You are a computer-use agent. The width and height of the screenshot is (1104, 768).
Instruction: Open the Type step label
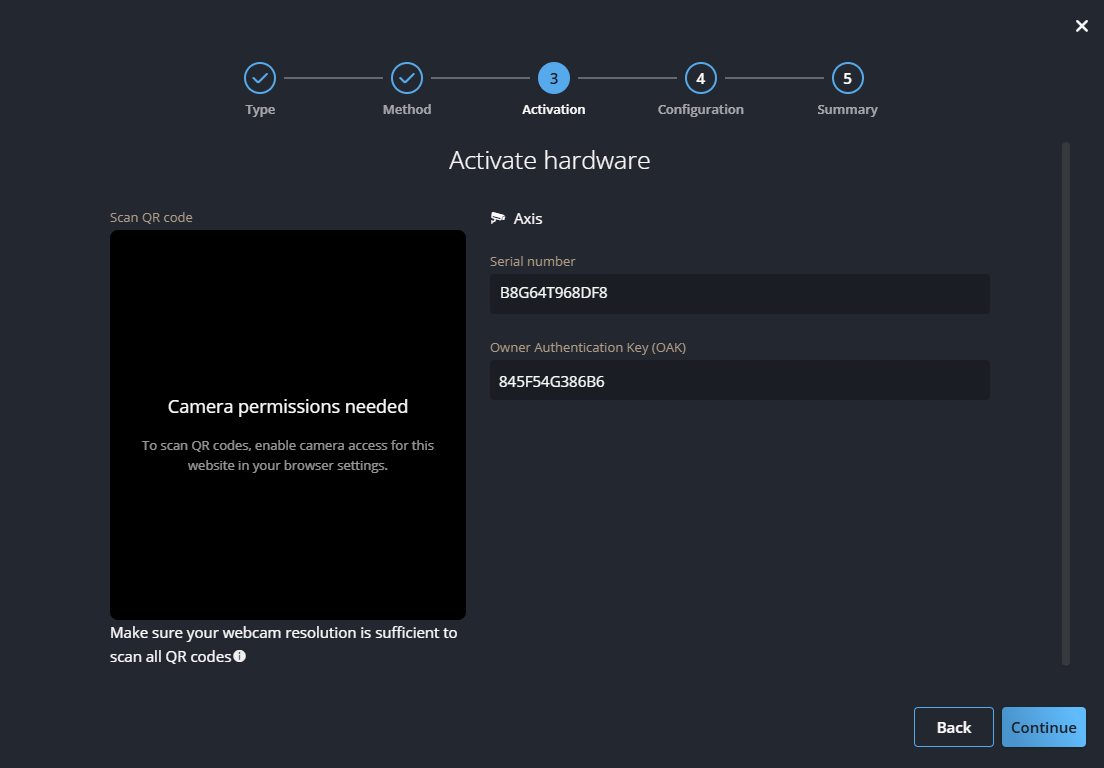[x=260, y=110]
